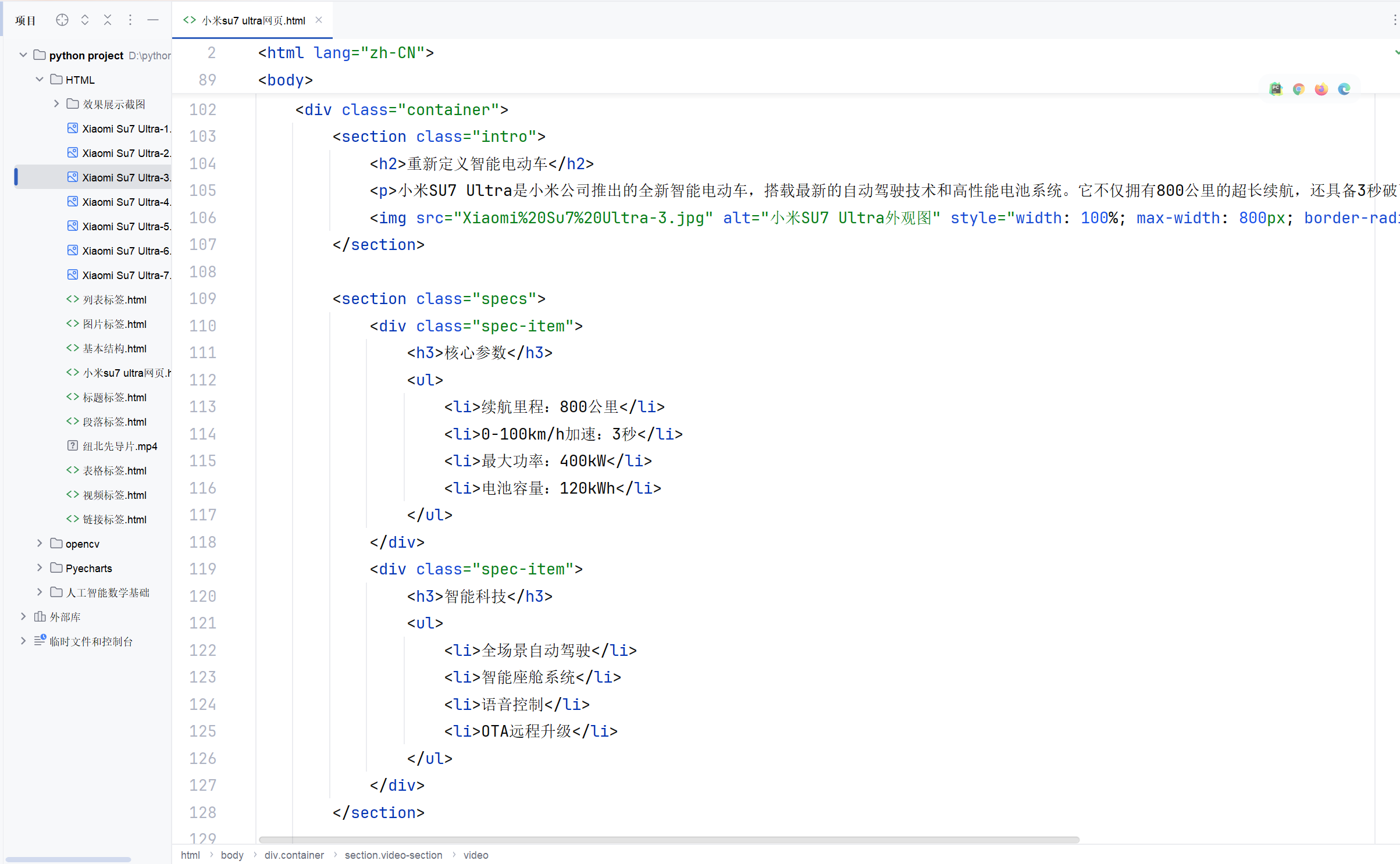This screenshot has height=864, width=1400.
Task: Expand the Pyecharts folder
Action: click(40, 568)
